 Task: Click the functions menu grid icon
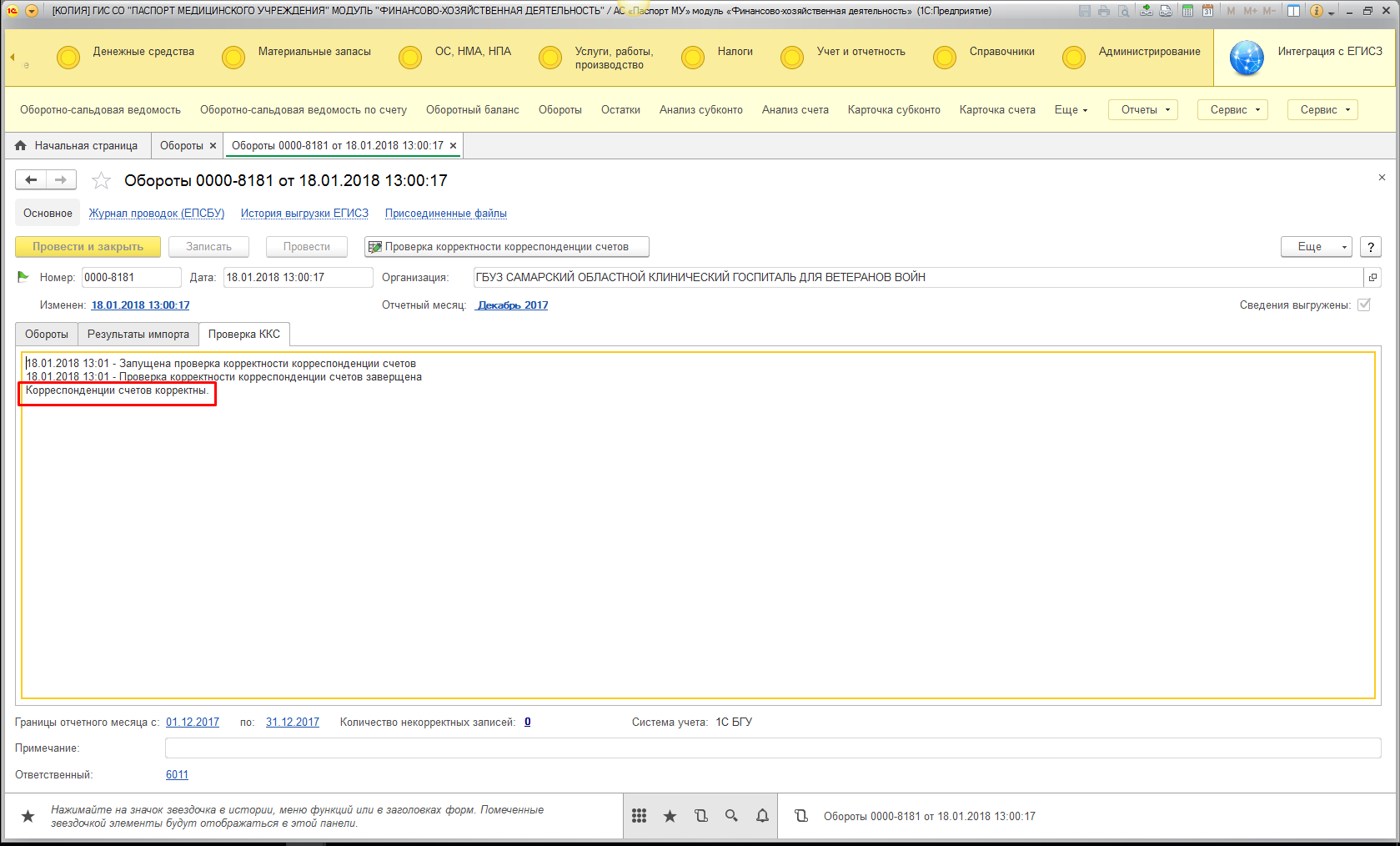(x=639, y=816)
